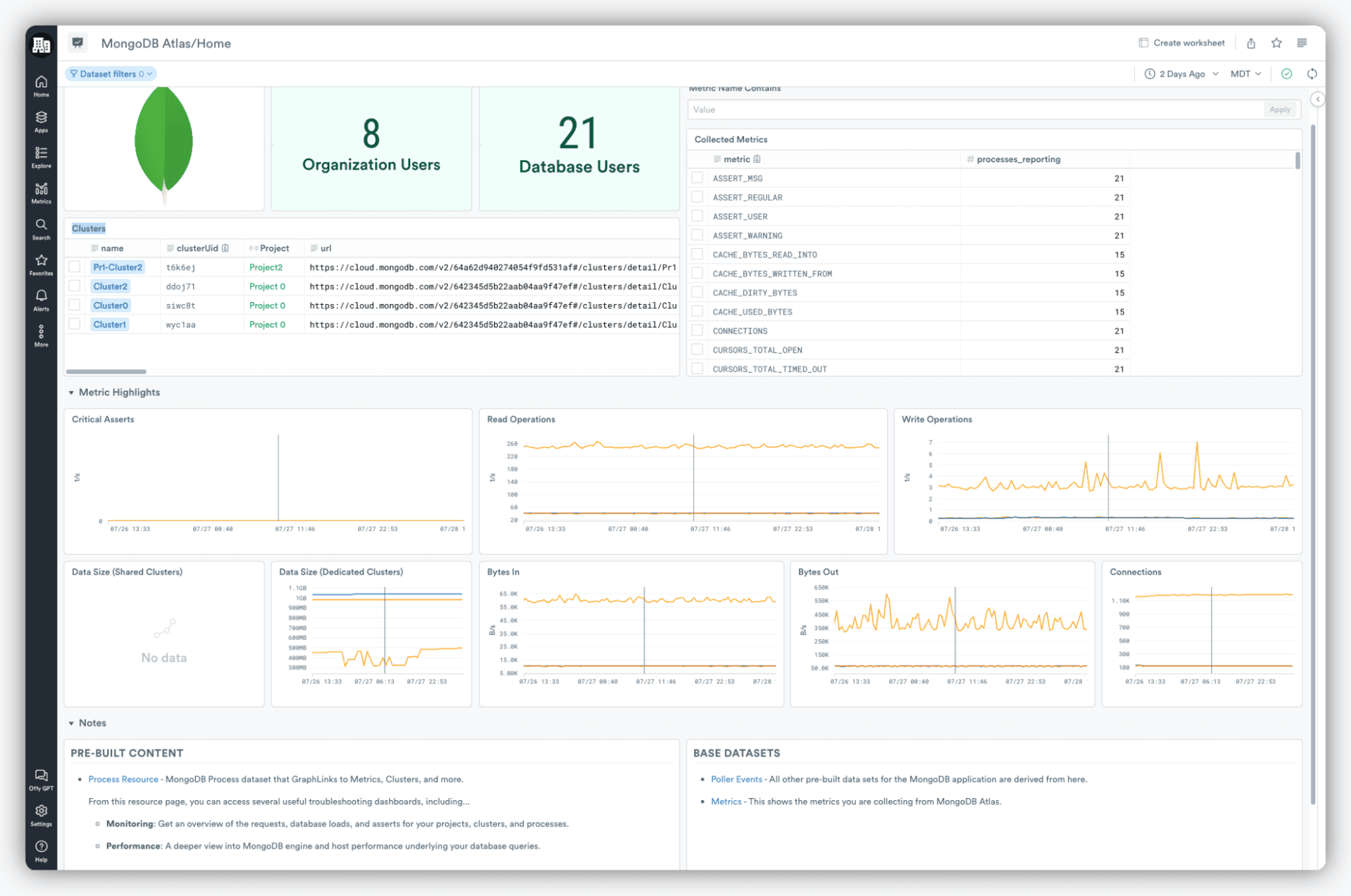The image size is (1351, 896).
Task: Check the ASSERT_MSG metric checkbox
Action: coord(697,178)
